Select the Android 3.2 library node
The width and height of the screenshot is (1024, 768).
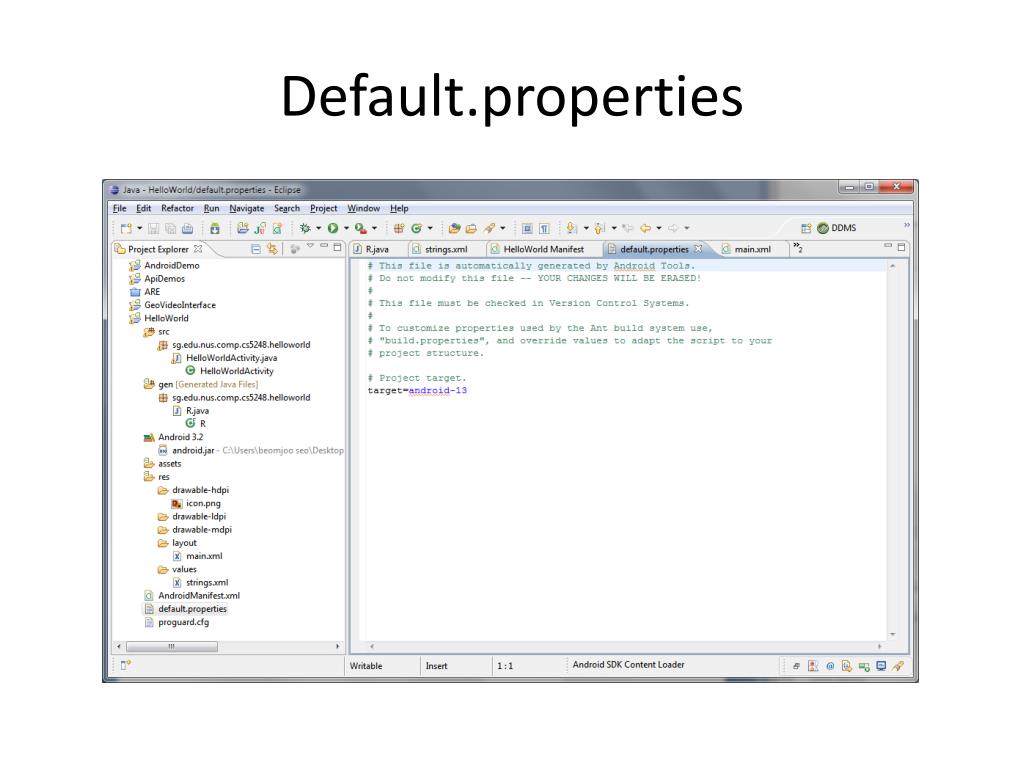pos(180,437)
